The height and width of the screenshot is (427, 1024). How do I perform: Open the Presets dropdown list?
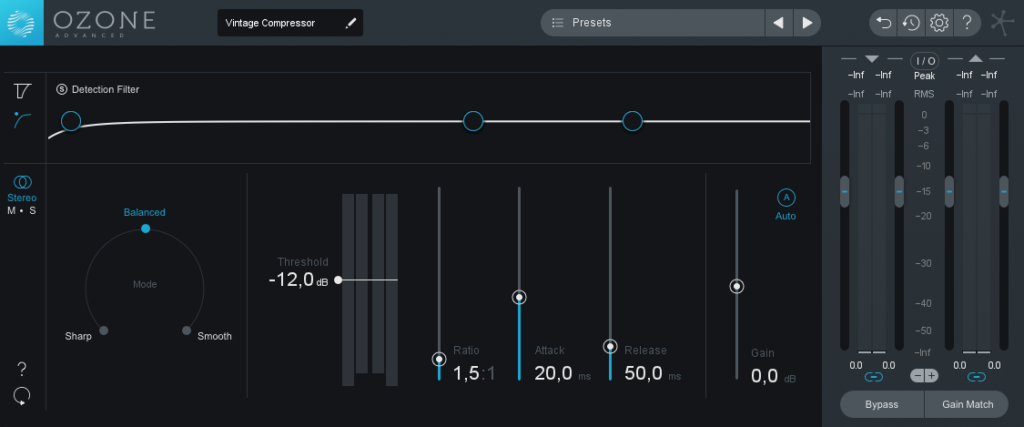click(653, 23)
